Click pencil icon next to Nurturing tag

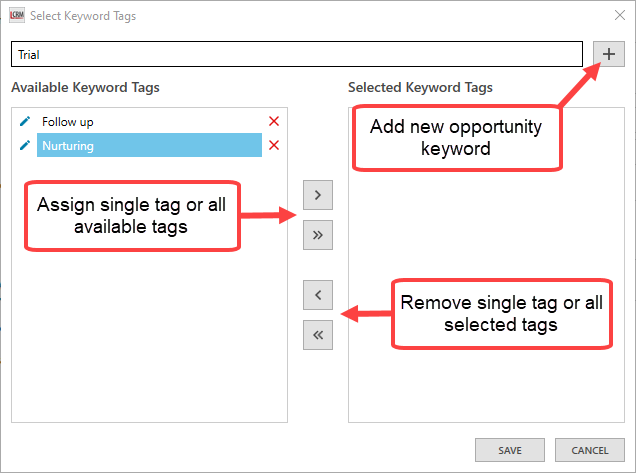pos(26,145)
